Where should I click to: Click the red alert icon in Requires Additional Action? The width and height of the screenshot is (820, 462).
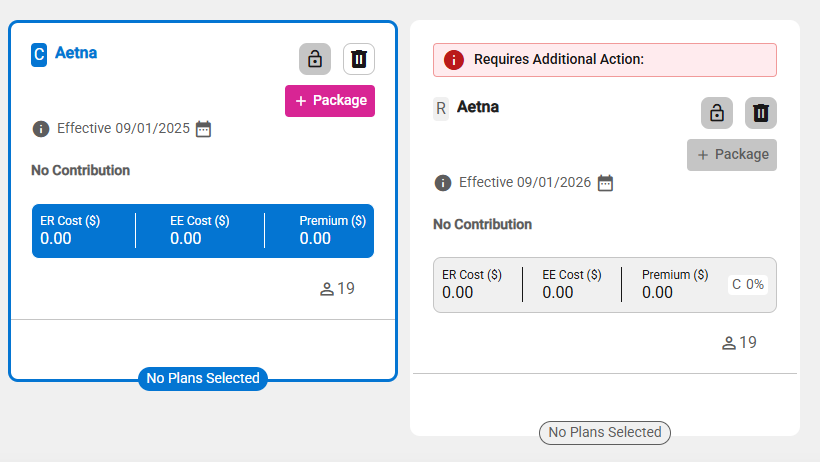coord(454,60)
